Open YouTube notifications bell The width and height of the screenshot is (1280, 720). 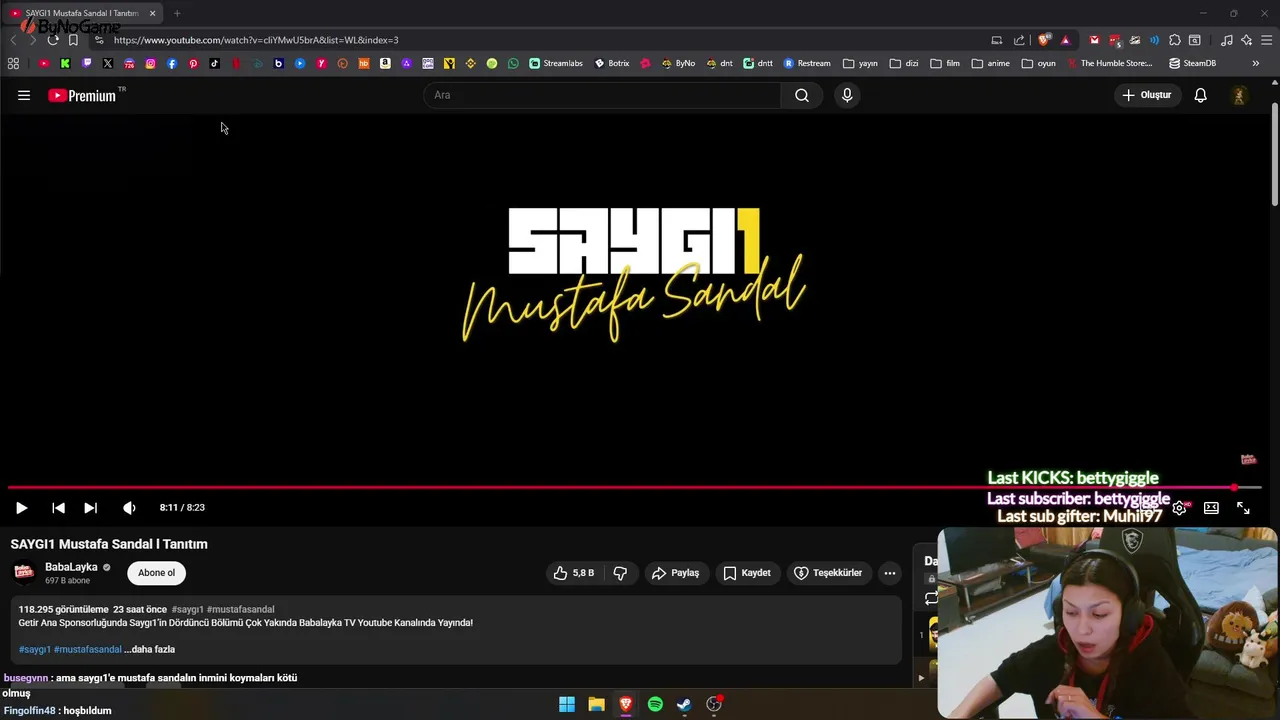[x=1200, y=95]
